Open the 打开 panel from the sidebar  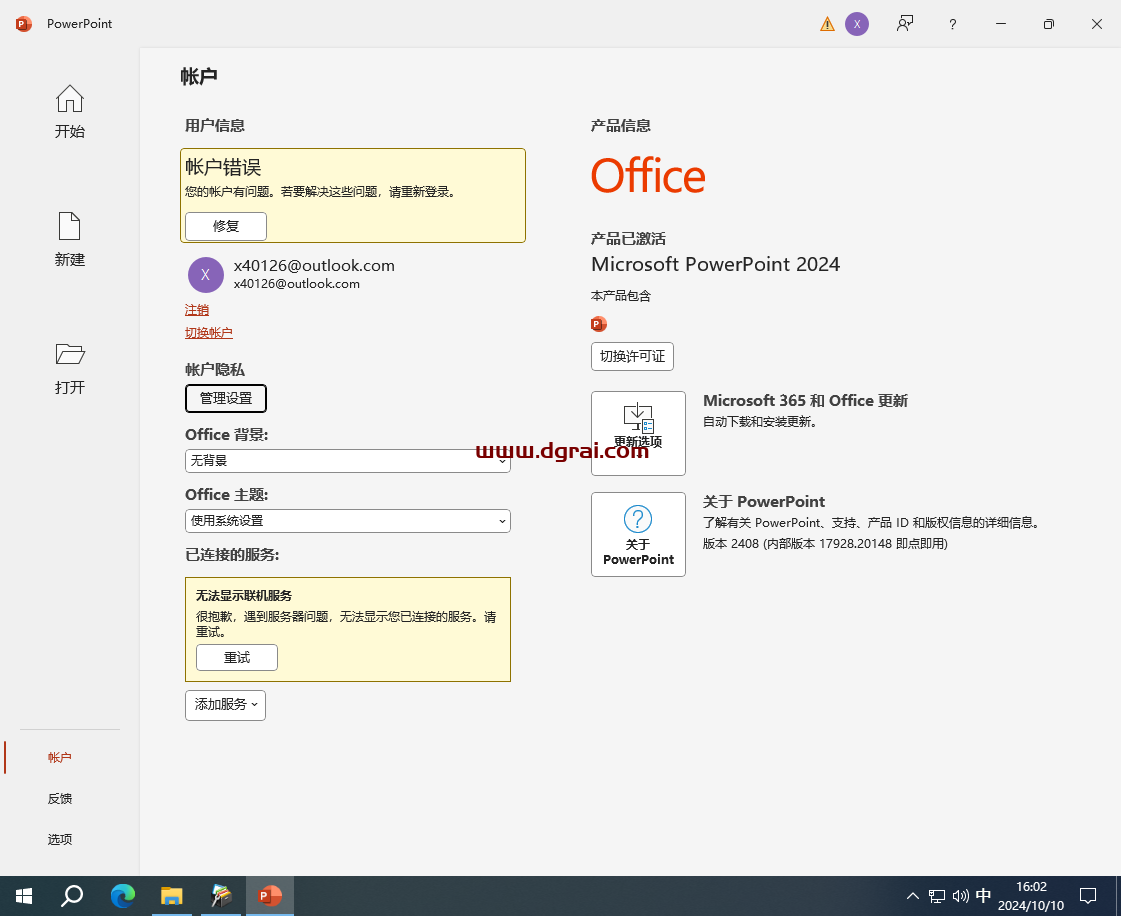coord(69,368)
